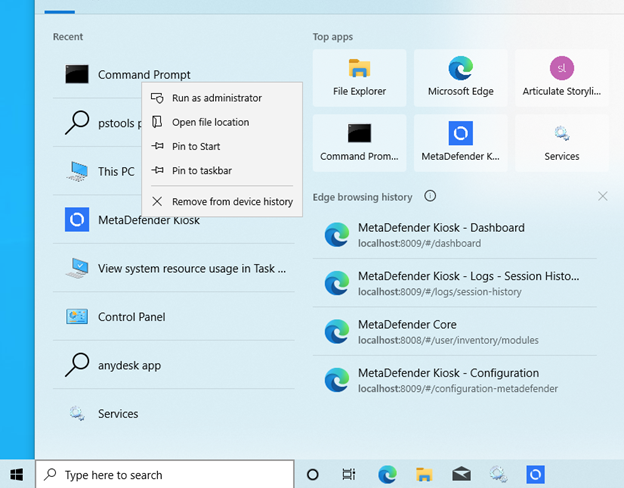
Task: Open Microsoft Edge from the taskbar
Action: (387, 474)
